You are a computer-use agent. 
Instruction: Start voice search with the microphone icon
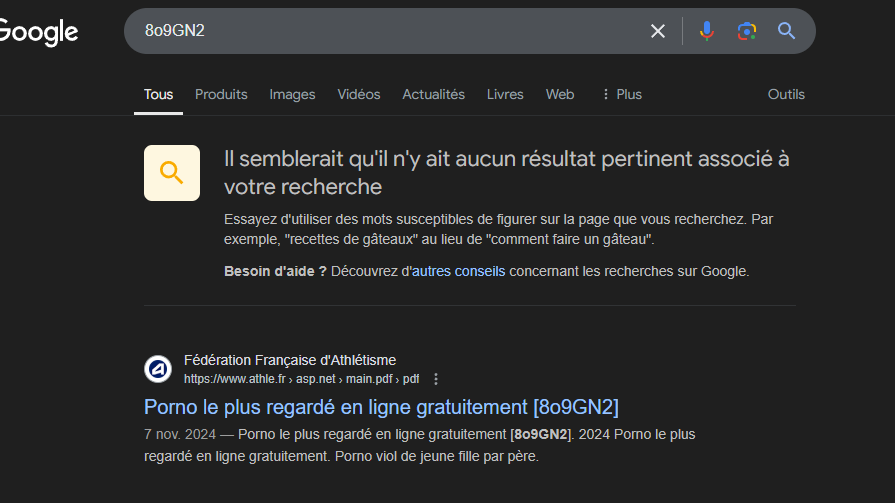coord(707,31)
